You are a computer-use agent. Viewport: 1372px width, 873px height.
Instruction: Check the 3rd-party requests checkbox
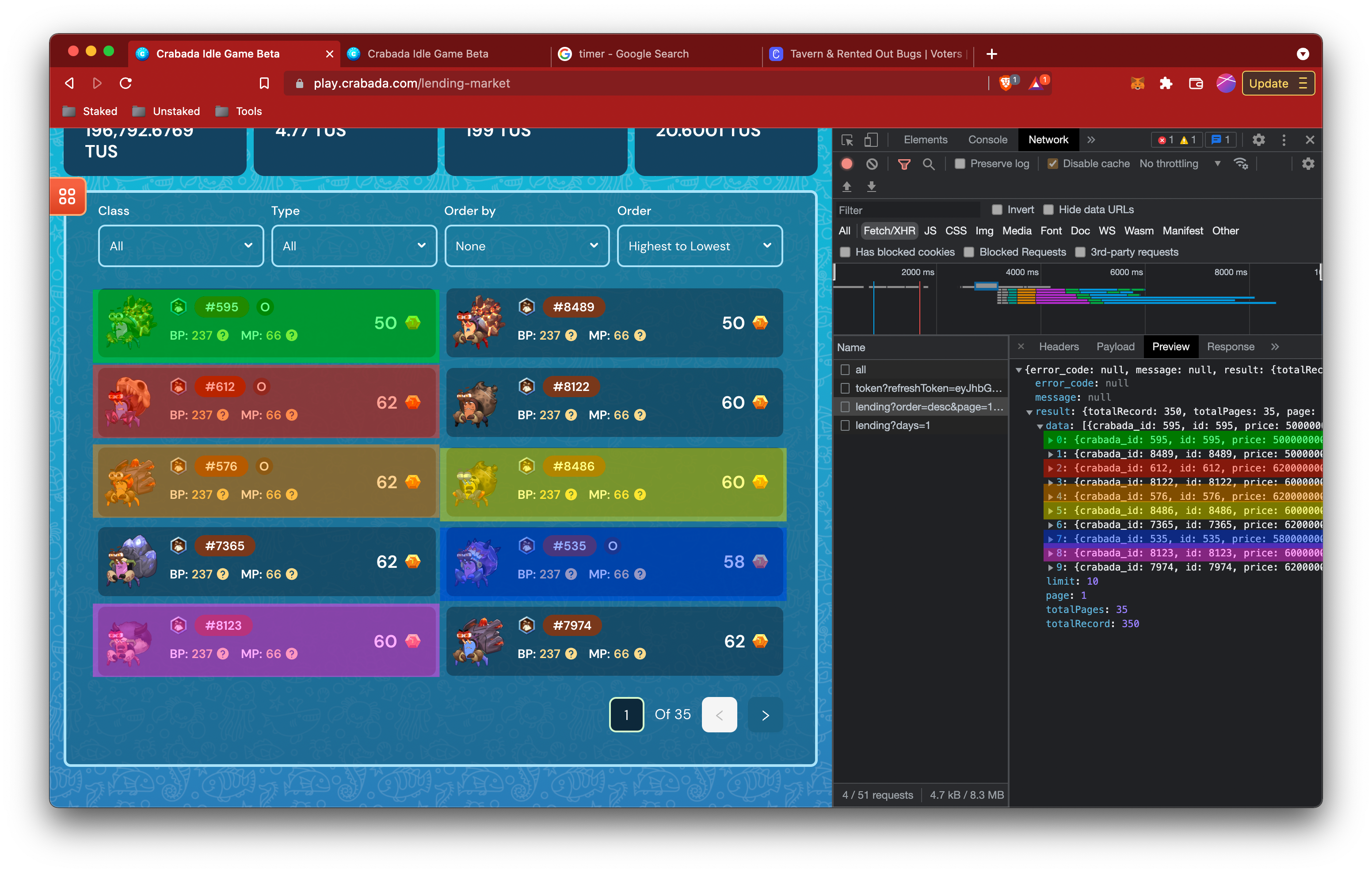[x=1080, y=252]
